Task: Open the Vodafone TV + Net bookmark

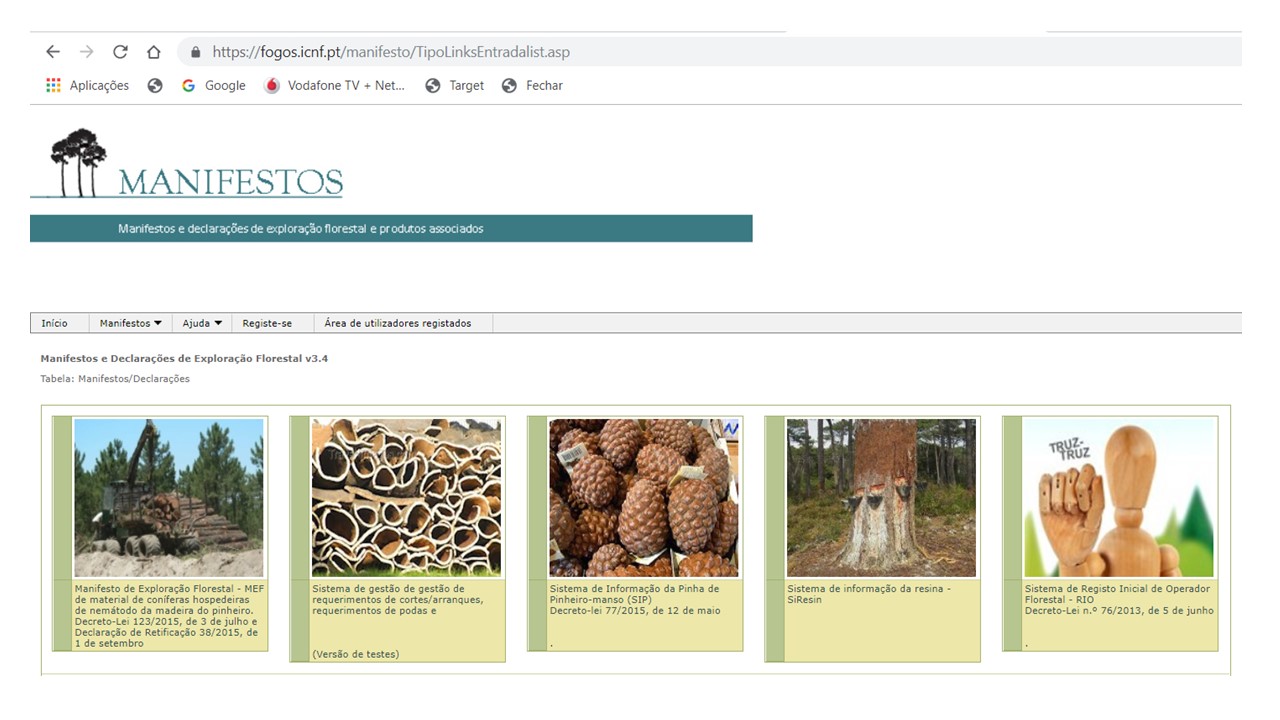Action: (x=335, y=86)
